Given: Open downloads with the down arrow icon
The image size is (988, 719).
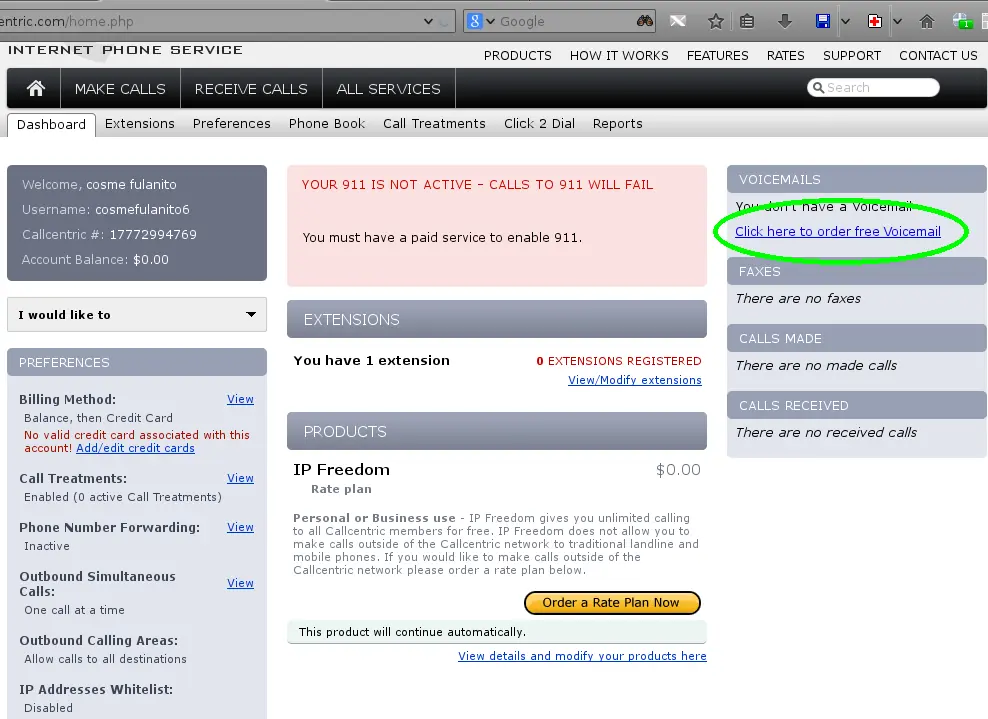Looking at the screenshot, I should coord(784,21).
